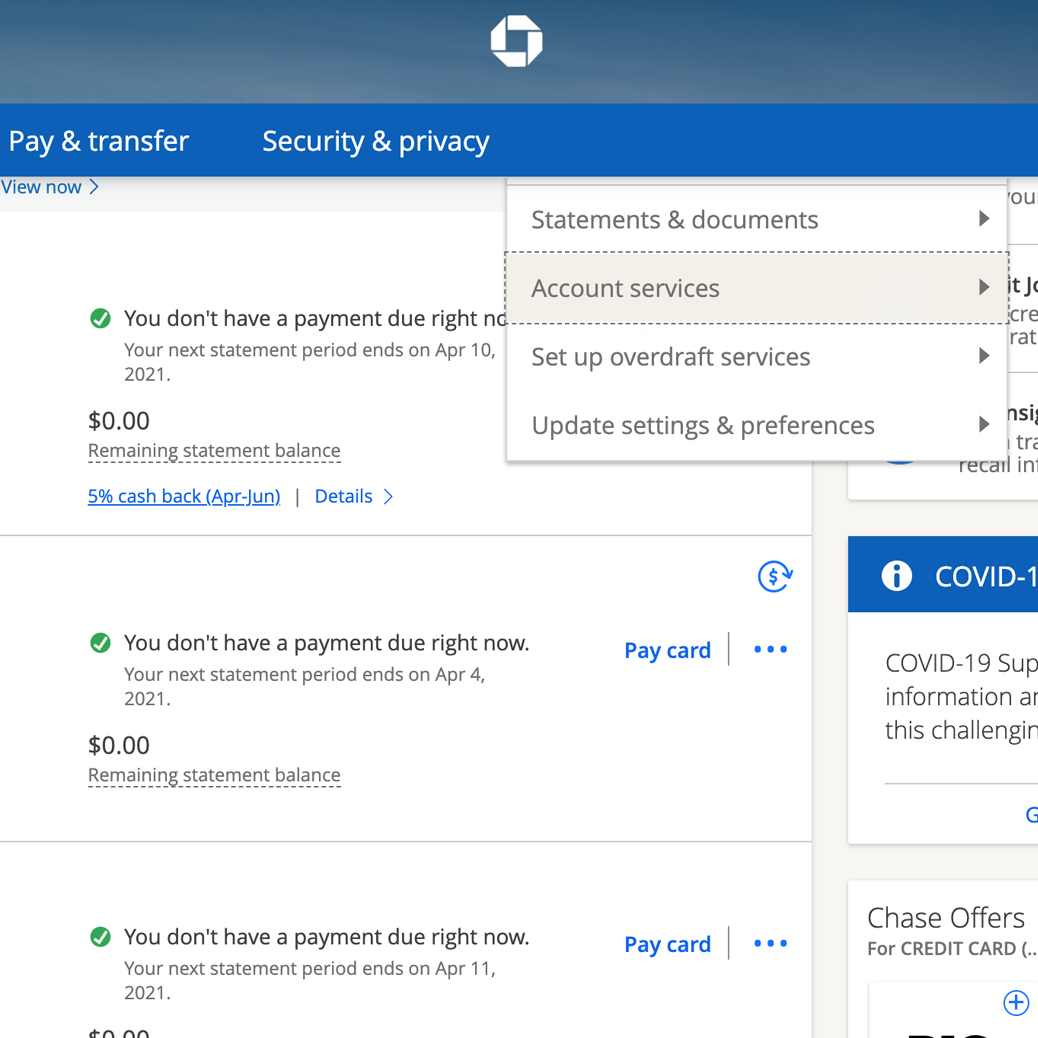This screenshot has height=1038, width=1038.
Task: Expand the Set up overdraft services submenu
Action: [x=757, y=357]
